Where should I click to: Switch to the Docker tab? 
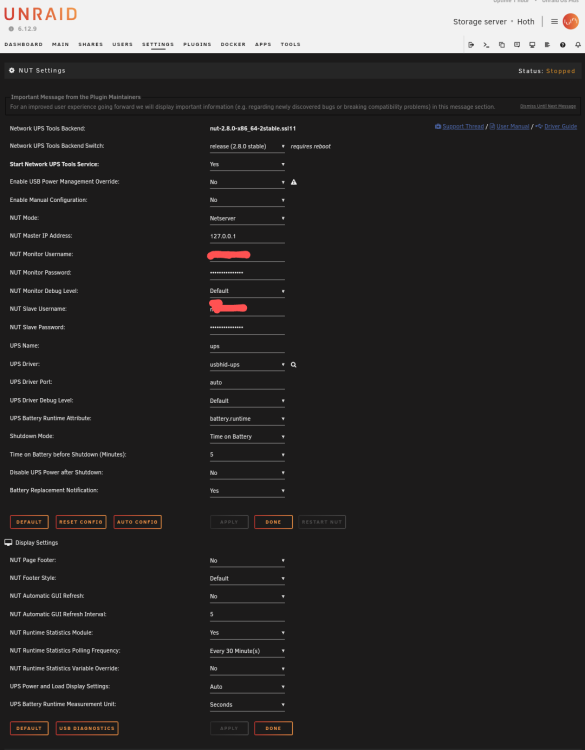(233, 44)
